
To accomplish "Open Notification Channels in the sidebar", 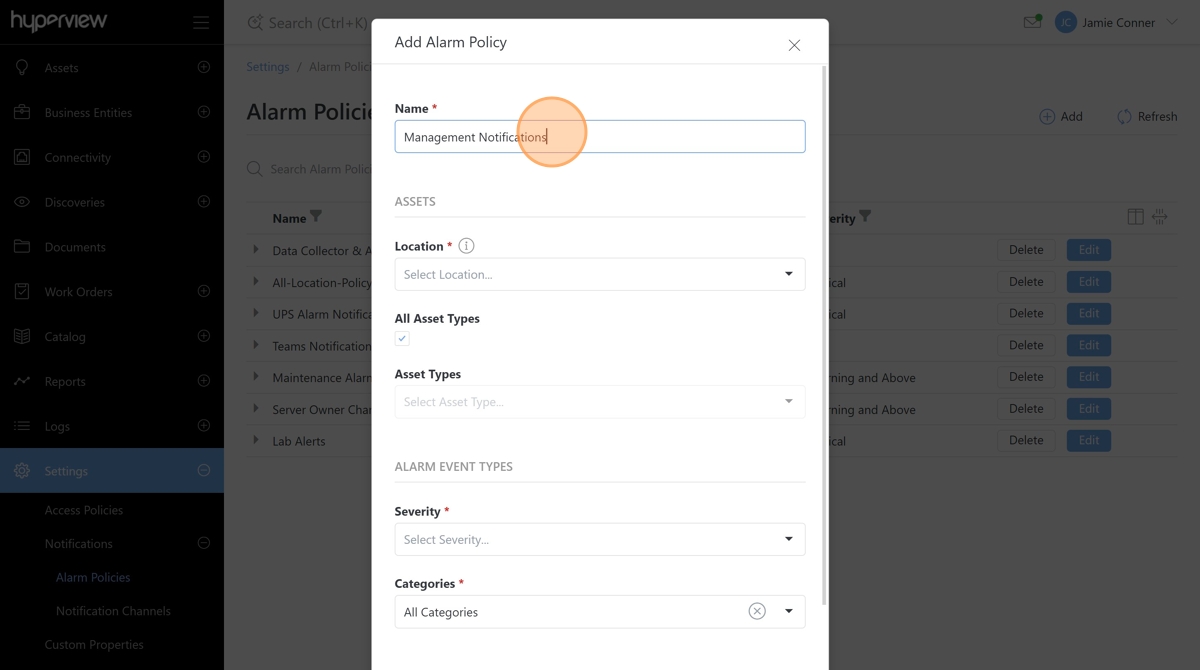I will [x=113, y=611].
